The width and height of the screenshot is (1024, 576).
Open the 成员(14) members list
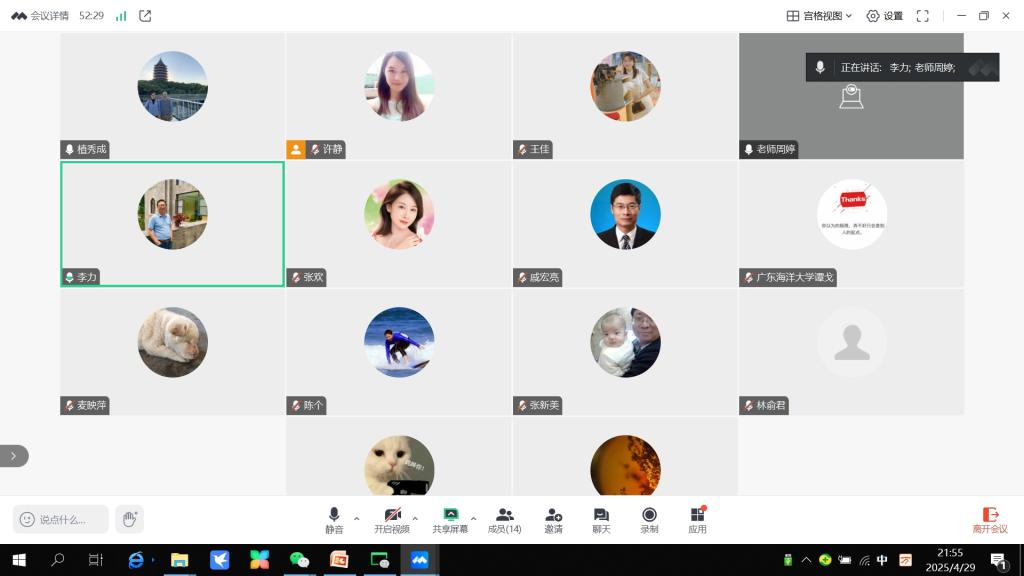pyautogui.click(x=504, y=519)
